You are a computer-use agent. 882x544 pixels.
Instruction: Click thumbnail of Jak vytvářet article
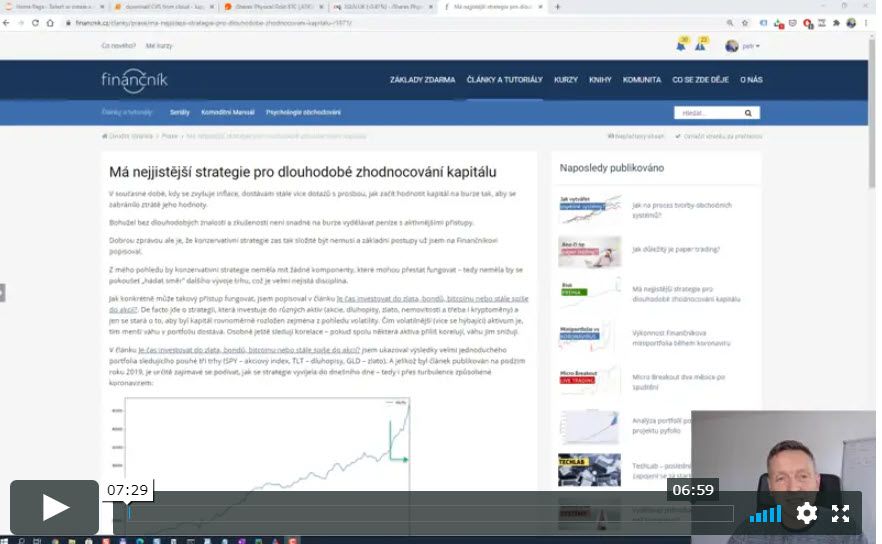click(x=590, y=209)
